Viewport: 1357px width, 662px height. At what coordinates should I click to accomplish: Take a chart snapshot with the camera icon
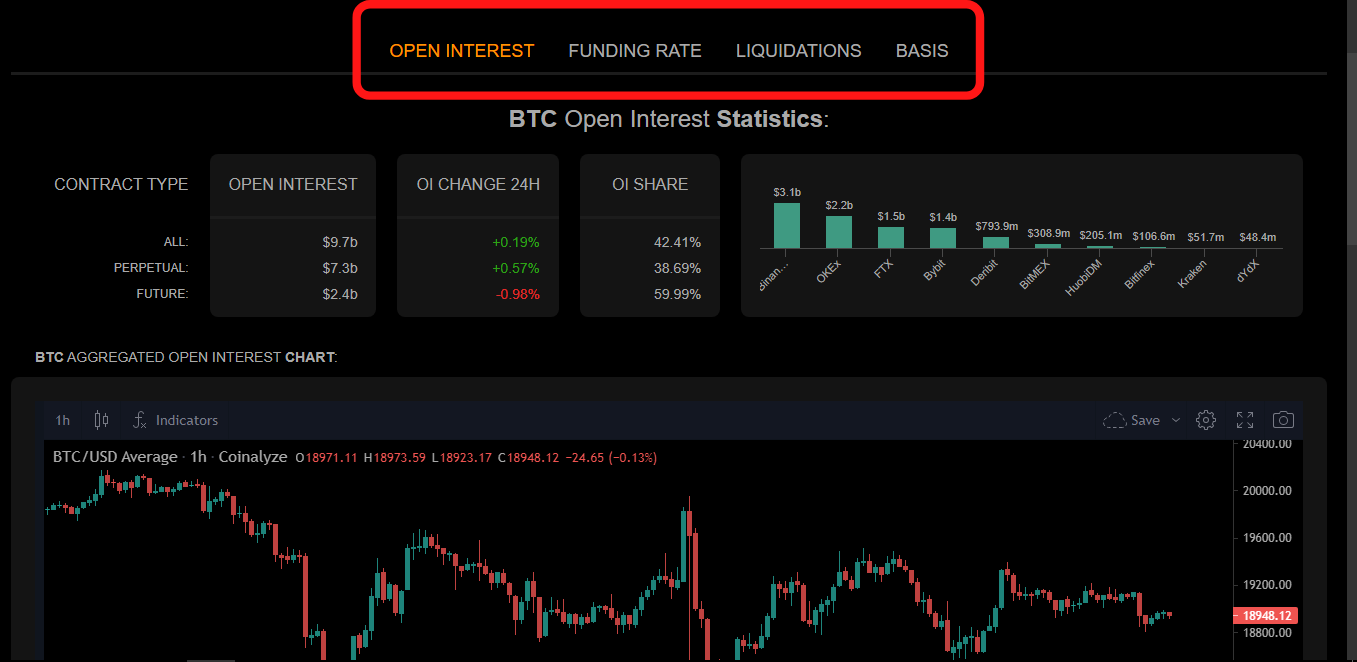click(1283, 420)
